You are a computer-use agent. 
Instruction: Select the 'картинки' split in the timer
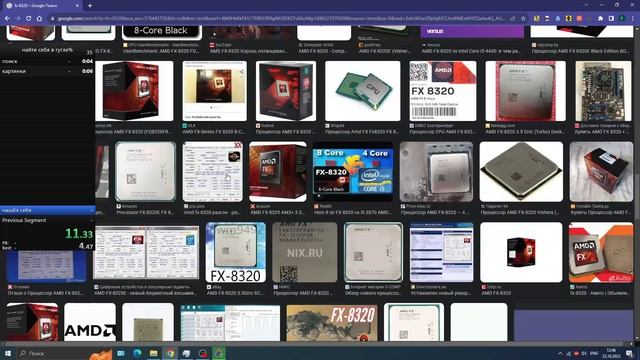coord(47,71)
